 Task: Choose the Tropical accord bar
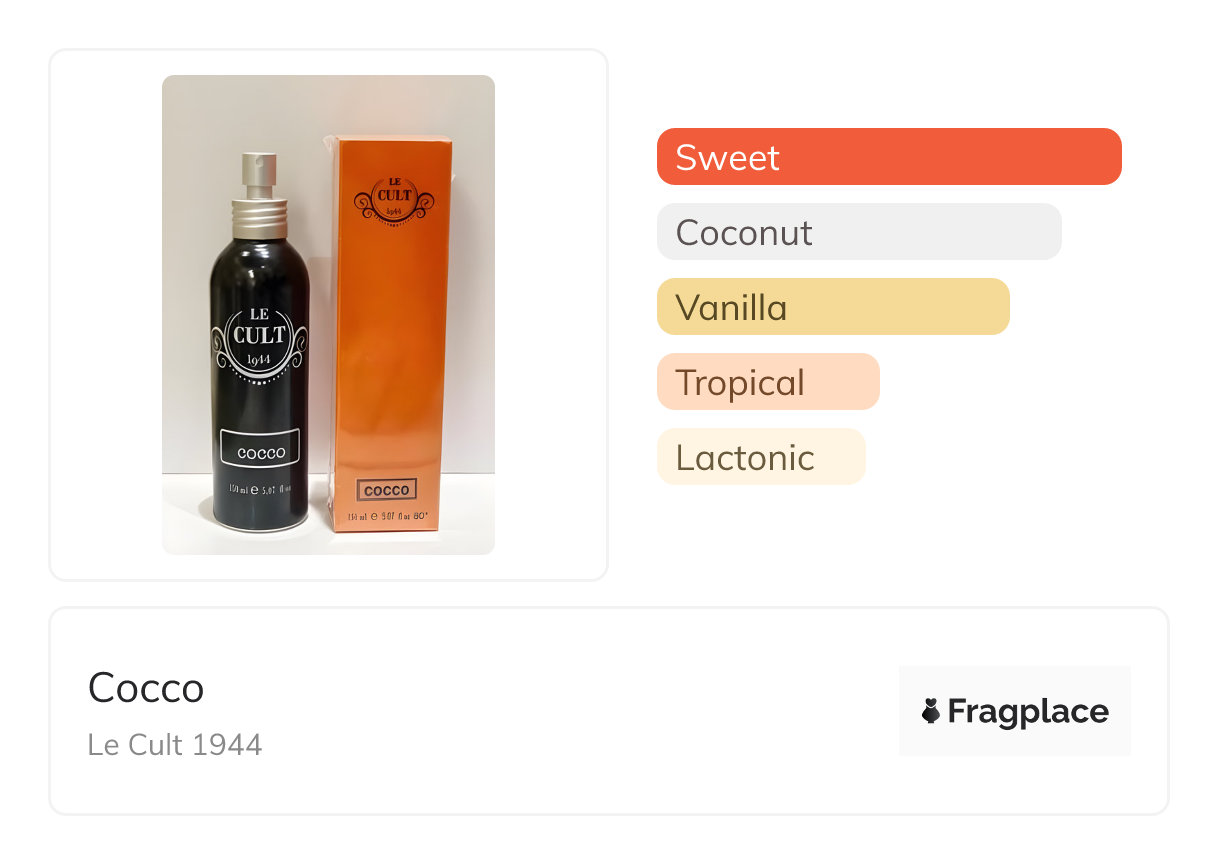pos(767,382)
